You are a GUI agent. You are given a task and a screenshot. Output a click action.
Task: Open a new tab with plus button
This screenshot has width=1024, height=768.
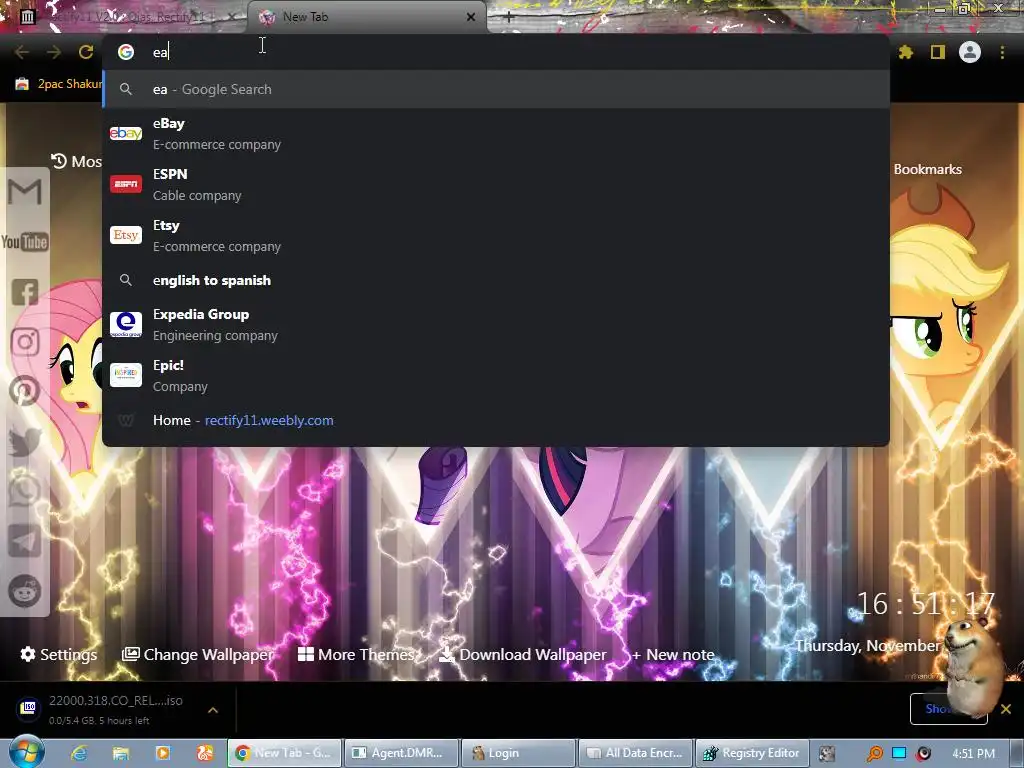[x=509, y=18]
